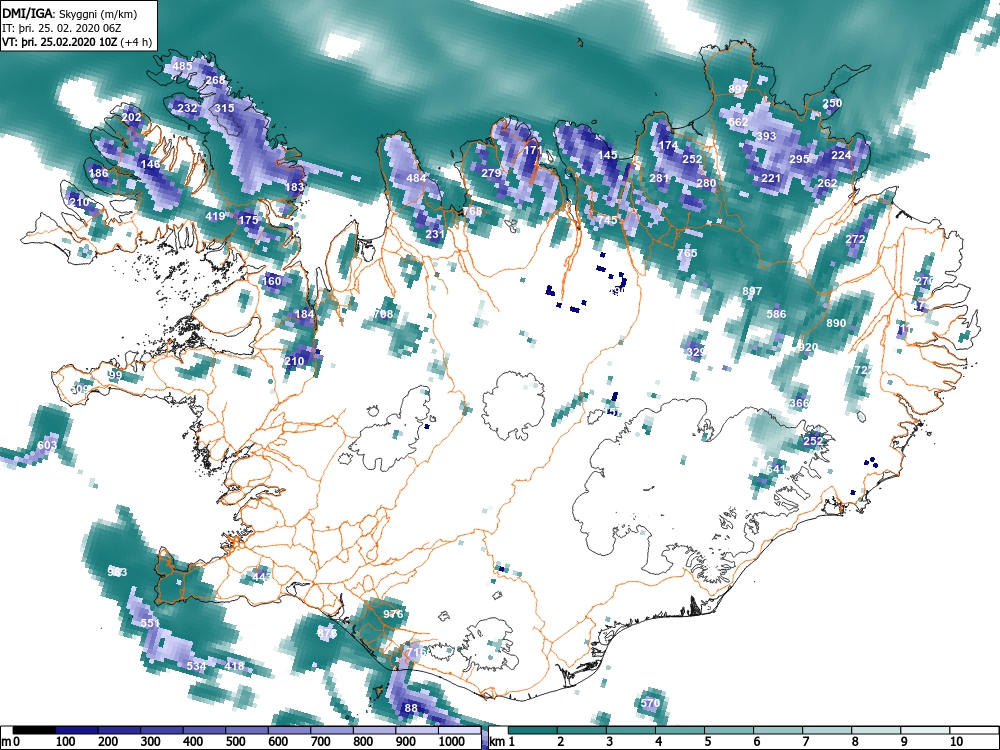The height and width of the screenshot is (750, 1000).
Task: Click visibility value 890
Action: coord(836,323)
